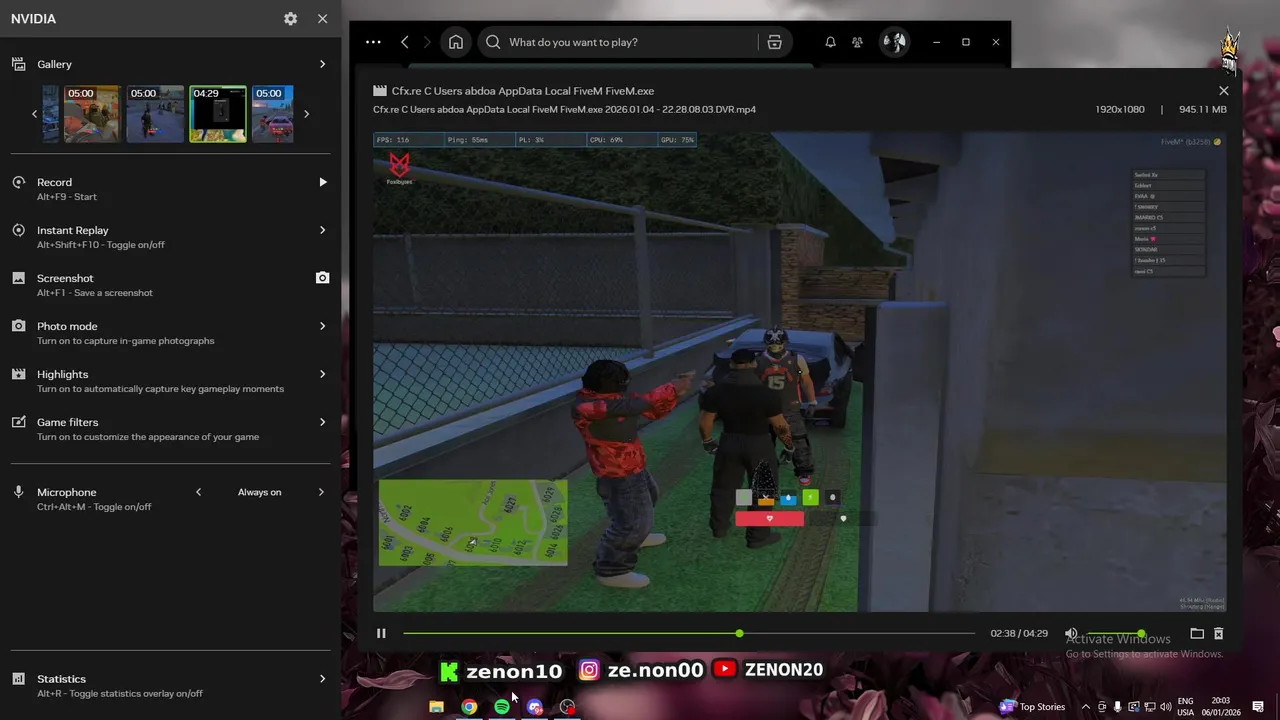The image size is (1280, 720).
Task: Open NVIDIA overlay settings gear
Action: click(x=290, y=19)
